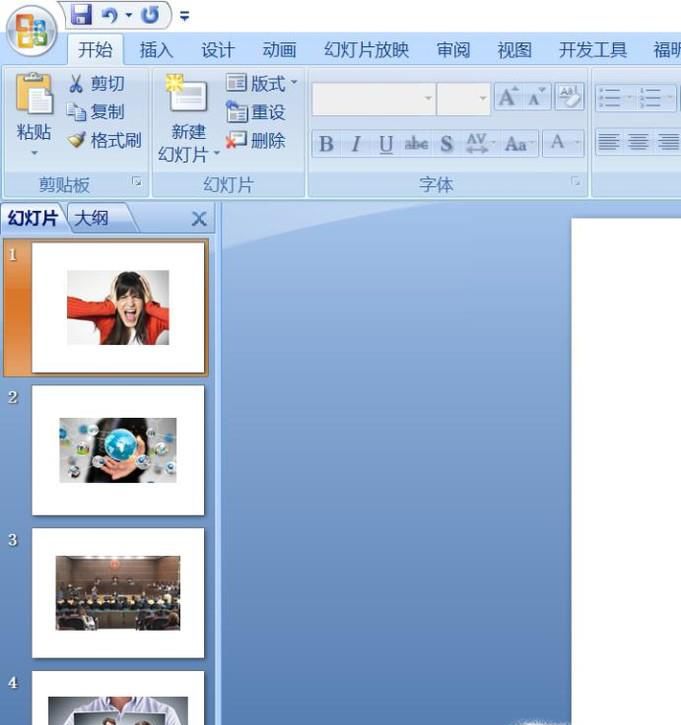Select slide 2 thumbnail with globe image
The image size is (681, 725).
click(x=118, y=450)
